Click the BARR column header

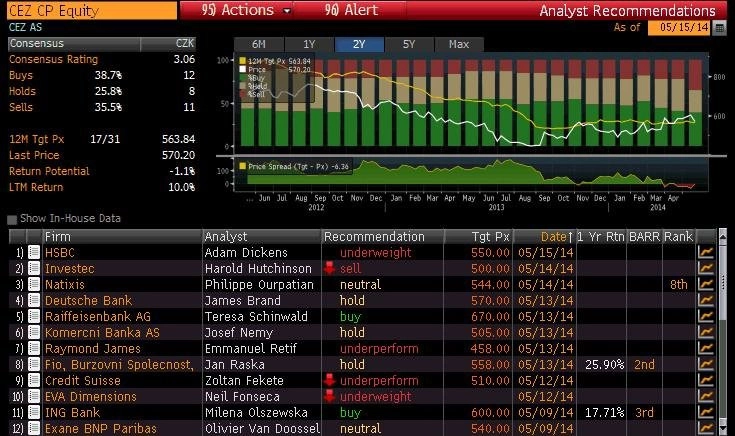[645, 237]
